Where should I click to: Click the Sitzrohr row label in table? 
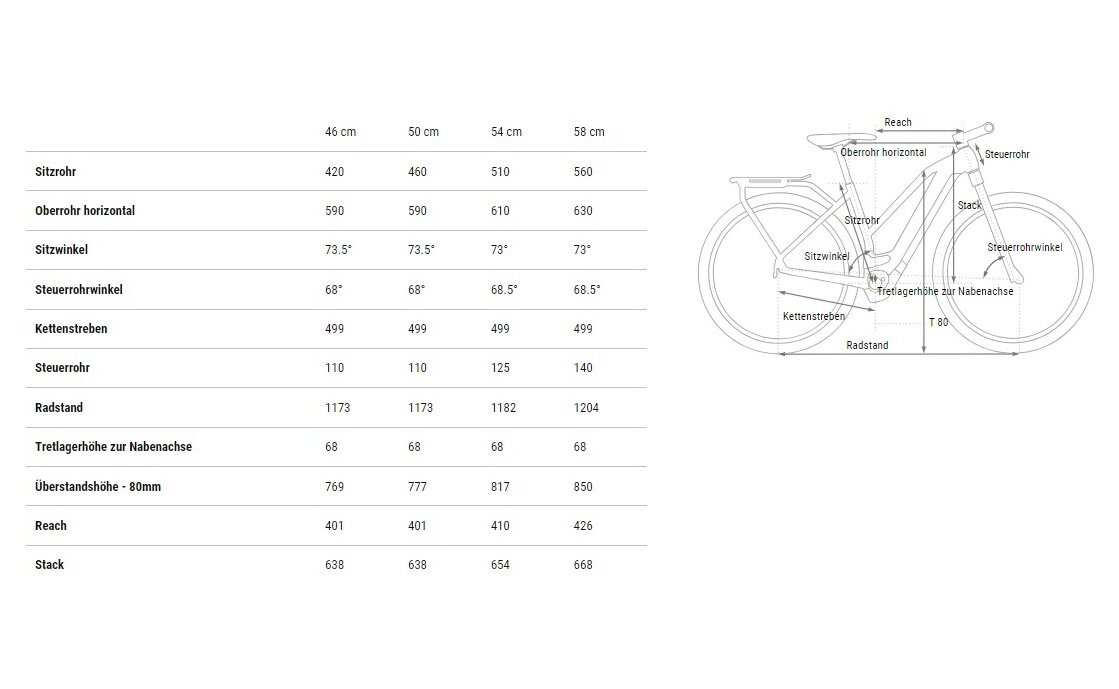55,172
